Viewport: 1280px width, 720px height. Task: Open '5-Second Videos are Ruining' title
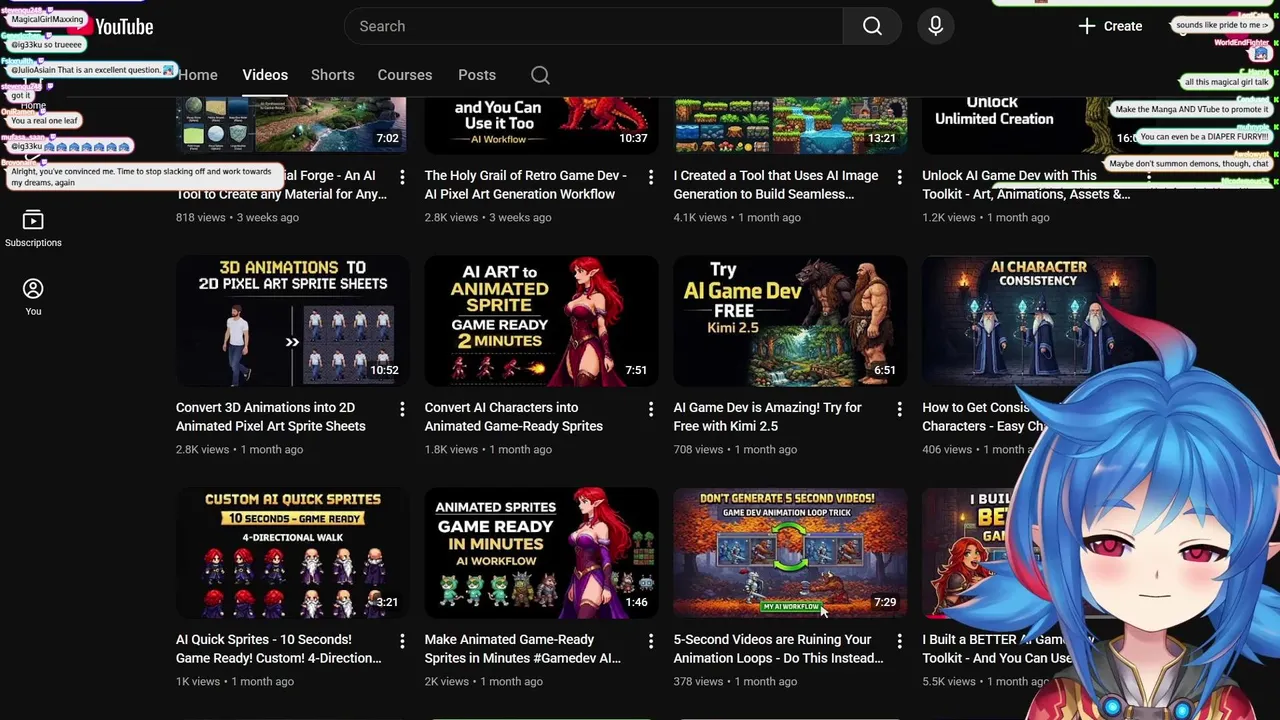coord(778,649)
